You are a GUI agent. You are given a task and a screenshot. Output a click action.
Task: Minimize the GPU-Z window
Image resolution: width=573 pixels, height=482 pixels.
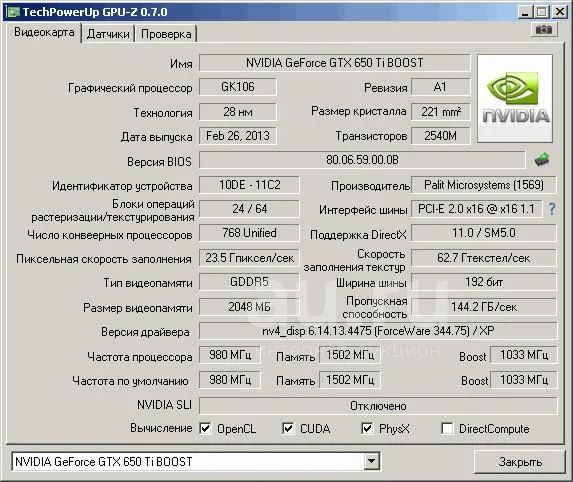[x=525, y=12]
